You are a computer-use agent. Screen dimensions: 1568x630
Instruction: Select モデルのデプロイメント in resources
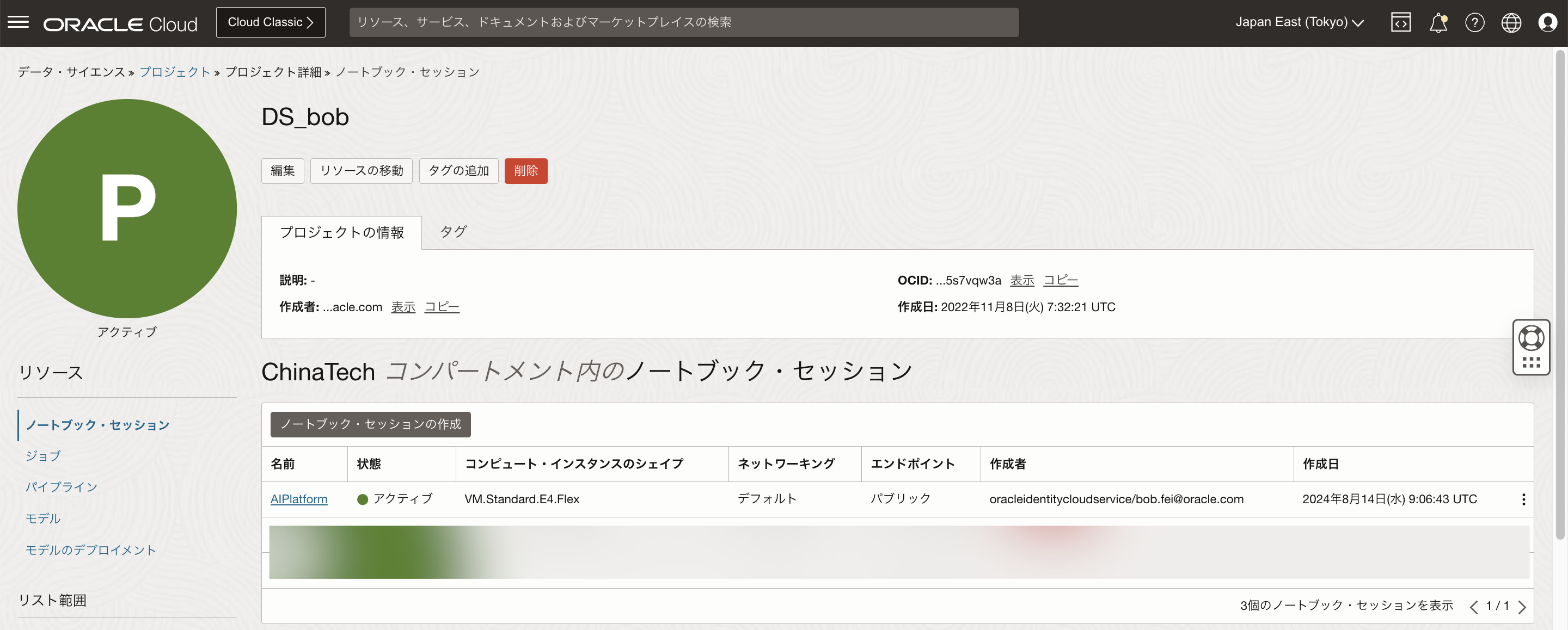pyautogui.click(x=91, y=549)
